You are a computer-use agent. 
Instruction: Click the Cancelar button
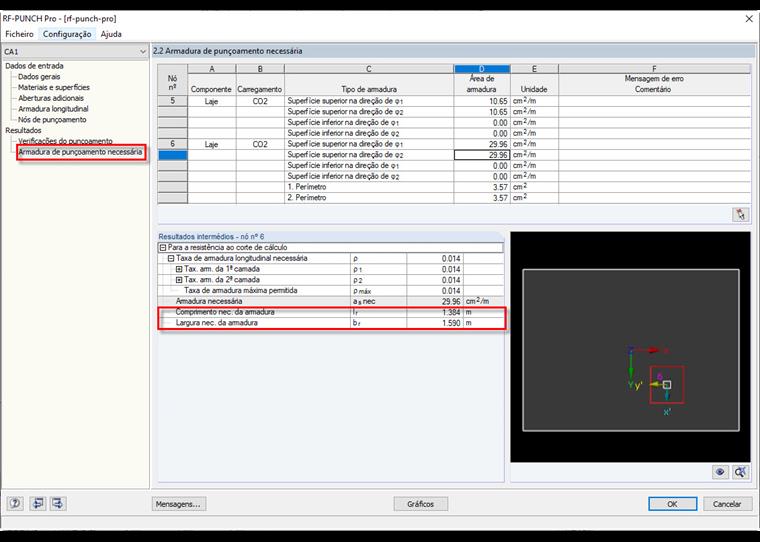click(727, 504)
